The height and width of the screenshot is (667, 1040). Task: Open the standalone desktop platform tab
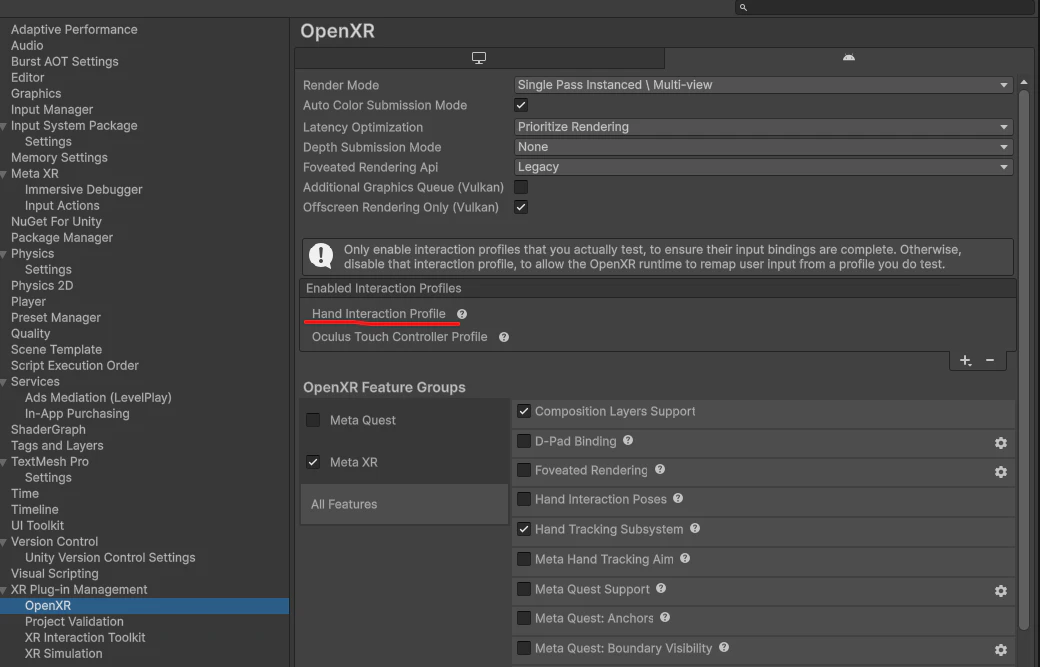(x=479, y=58)
